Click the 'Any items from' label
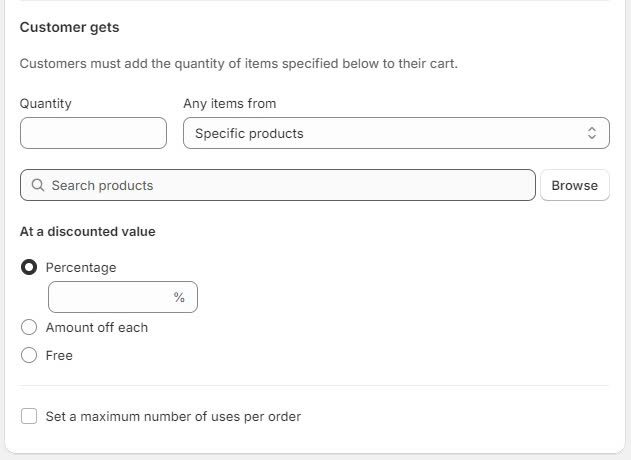Screen dimensions: 631x460 (x=230, y=103)
